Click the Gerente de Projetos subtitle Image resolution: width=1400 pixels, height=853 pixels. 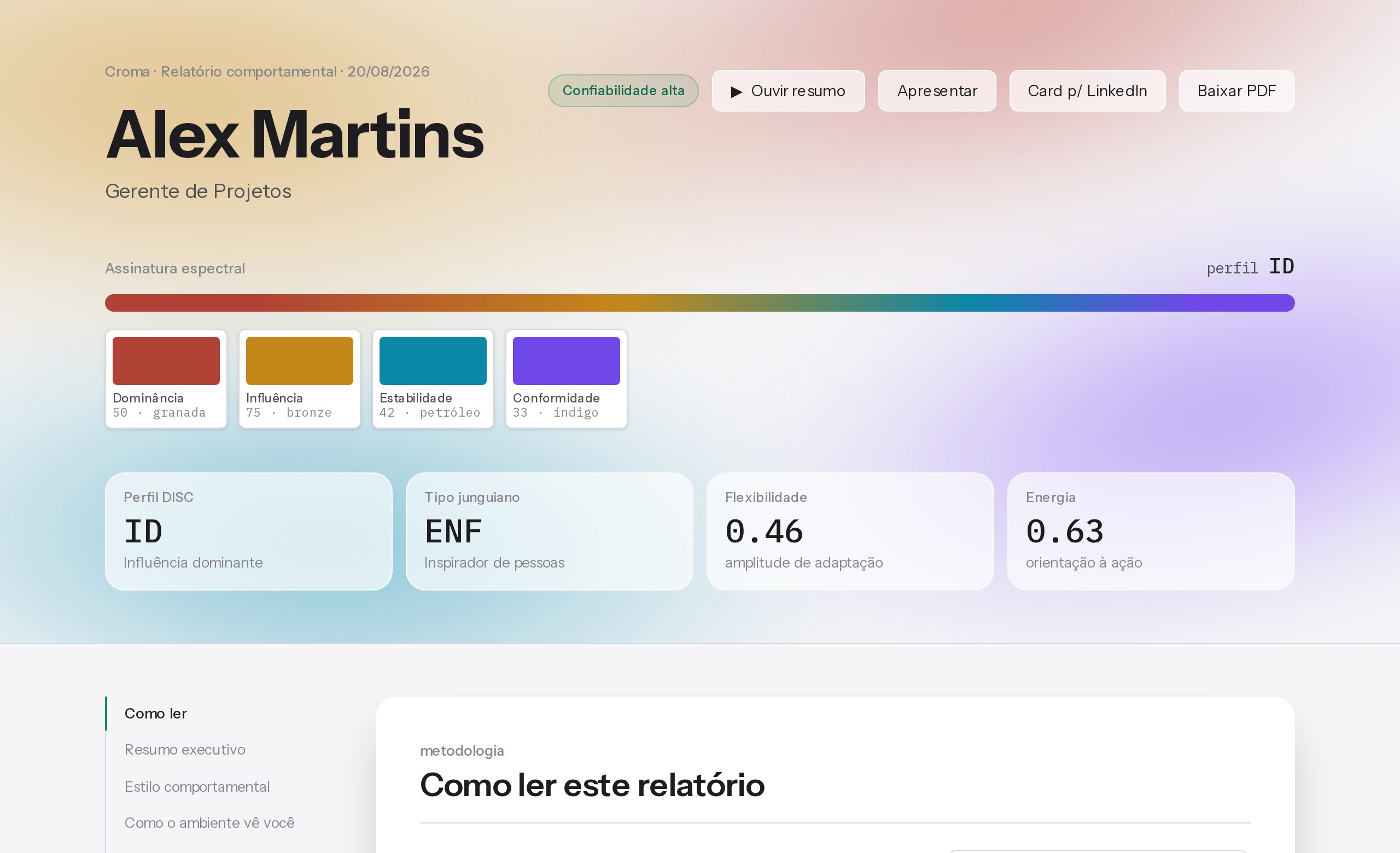tap(199, 191)
